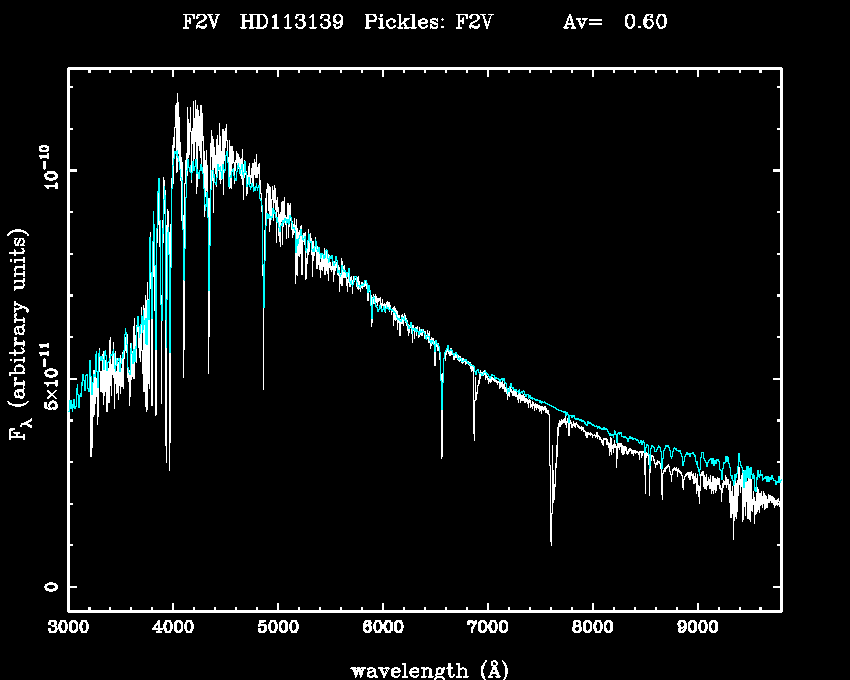Click the 4000 wavelength tick label
Viewport: 850px width, 680px height.
click(173, 628)
